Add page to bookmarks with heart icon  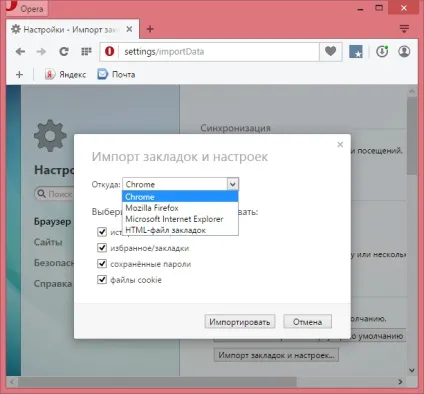[x=331, y=52]
